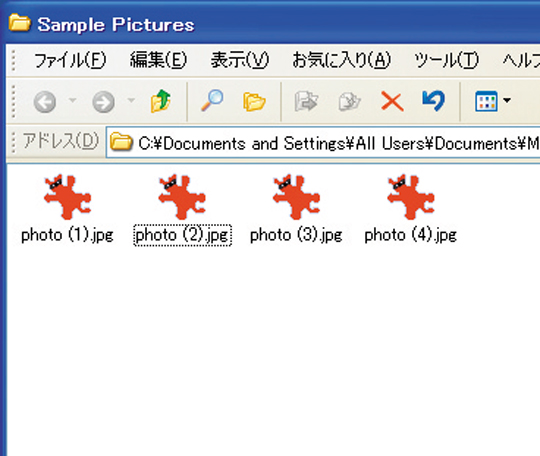Click the Forward navigation arrow button
Screen dimensions: 540x456
(103, 102)
